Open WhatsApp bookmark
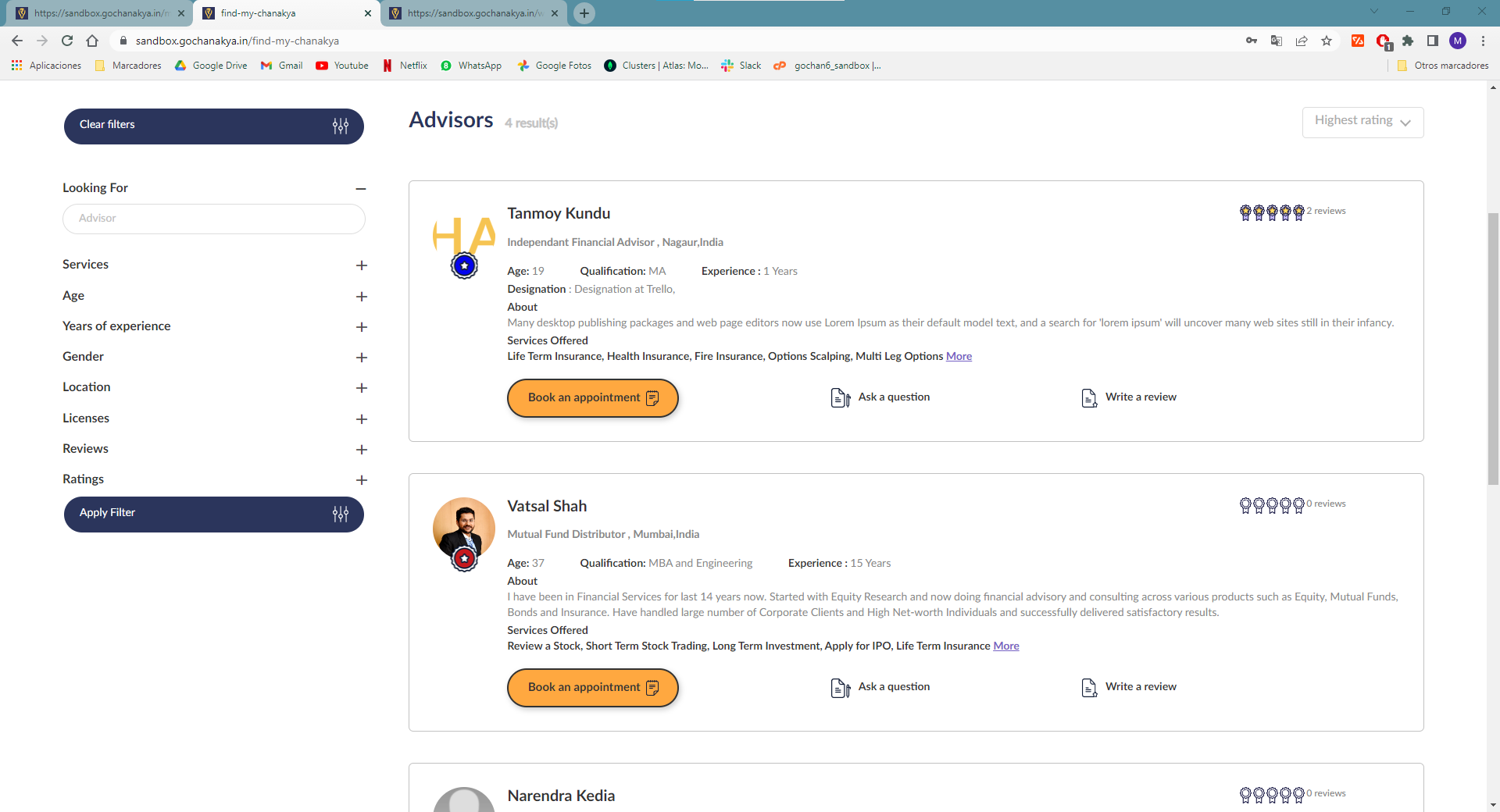 471,66
